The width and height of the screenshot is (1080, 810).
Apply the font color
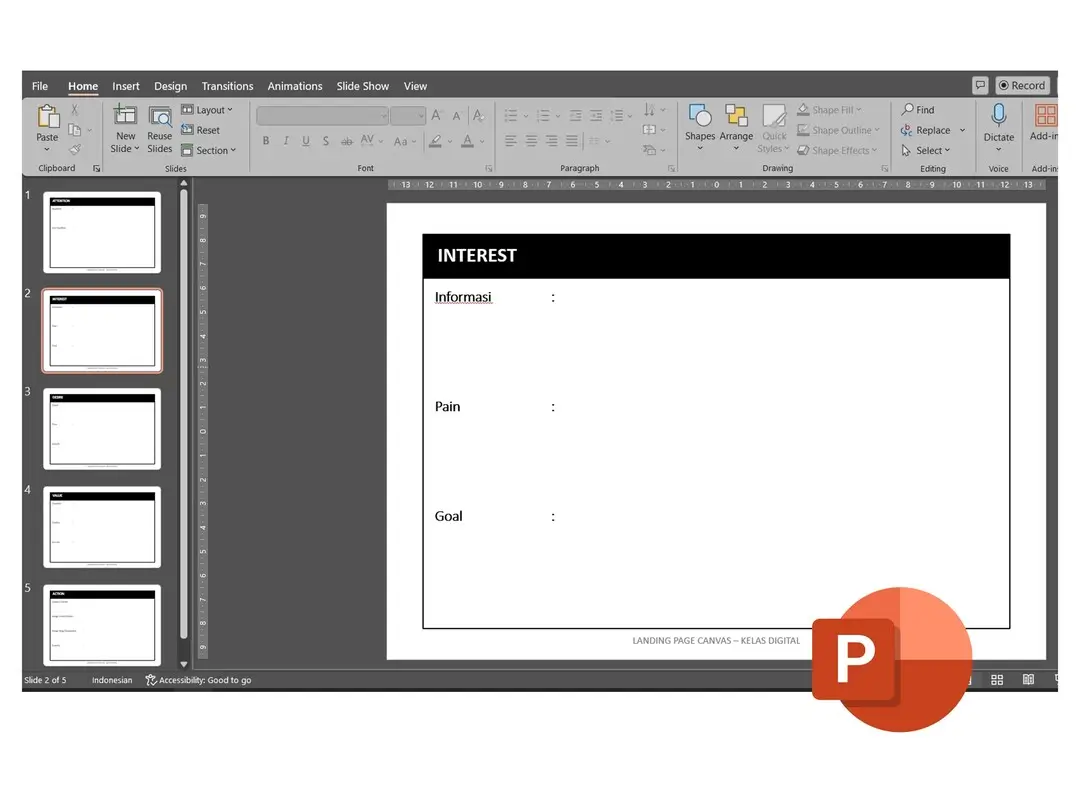pos(467,141)
